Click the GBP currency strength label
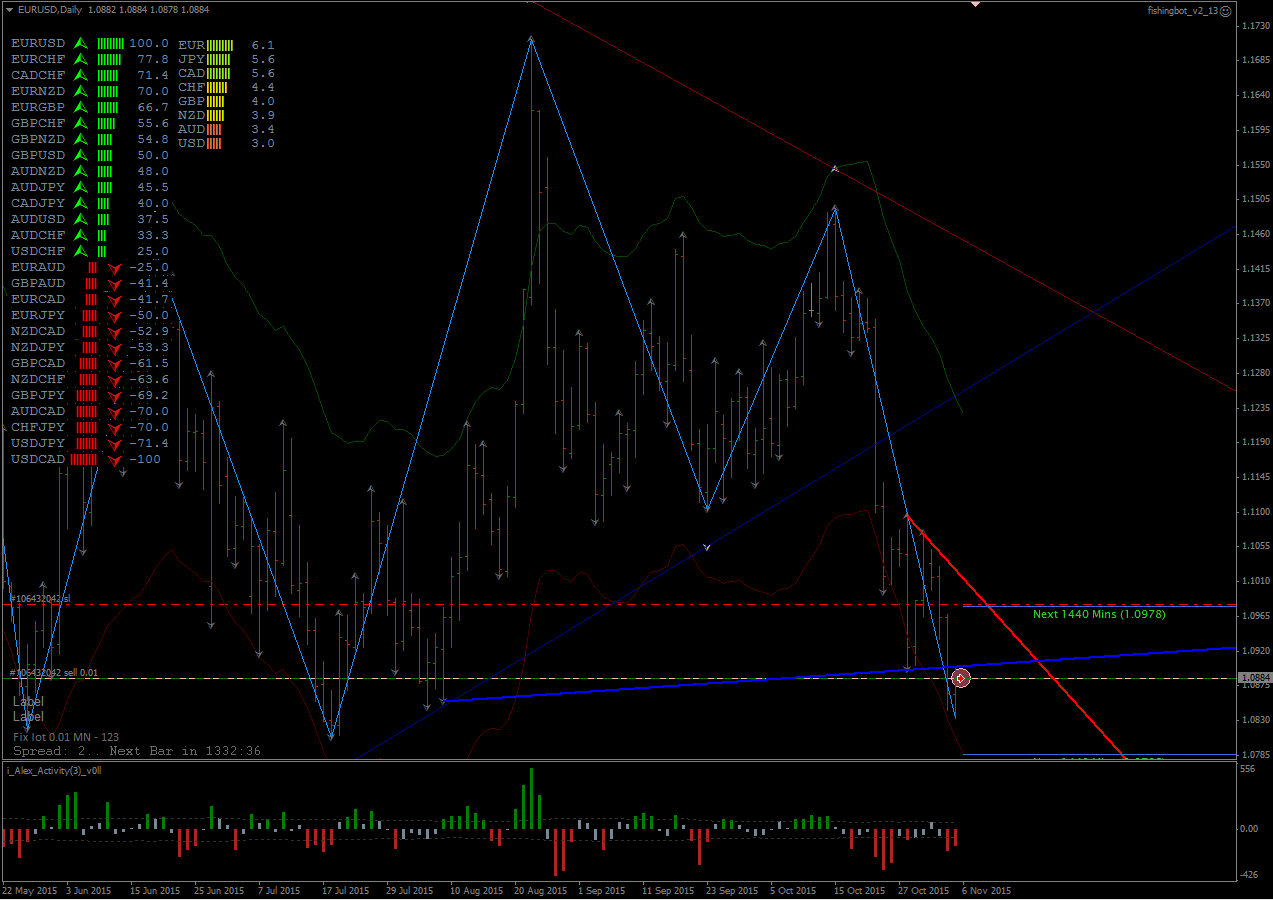The image size is (1273, 900). pyautogui.click(x=191, y=102)
